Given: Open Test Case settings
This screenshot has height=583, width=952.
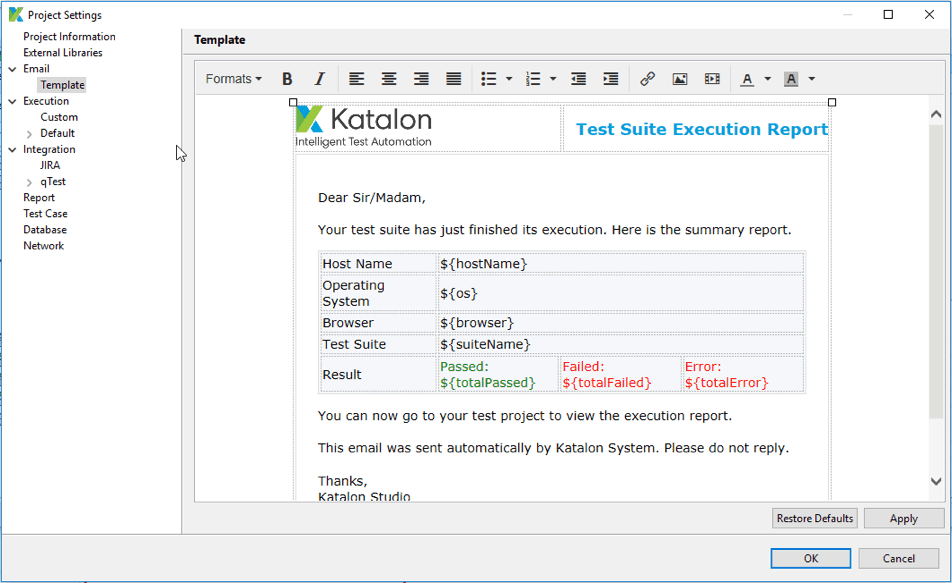Looking at the screenshot, I should tap(45, 214).
